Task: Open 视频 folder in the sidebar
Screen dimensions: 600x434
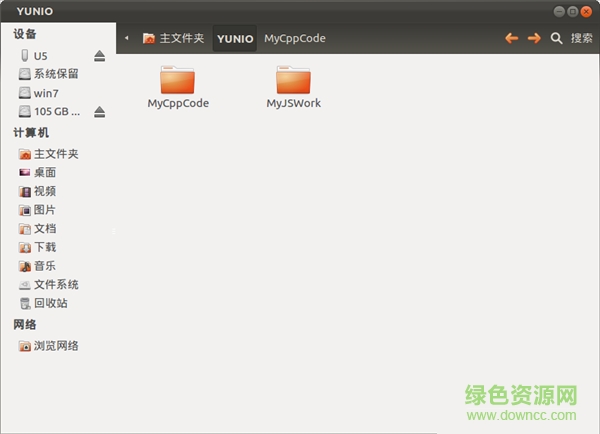Action: click(45, 191)
